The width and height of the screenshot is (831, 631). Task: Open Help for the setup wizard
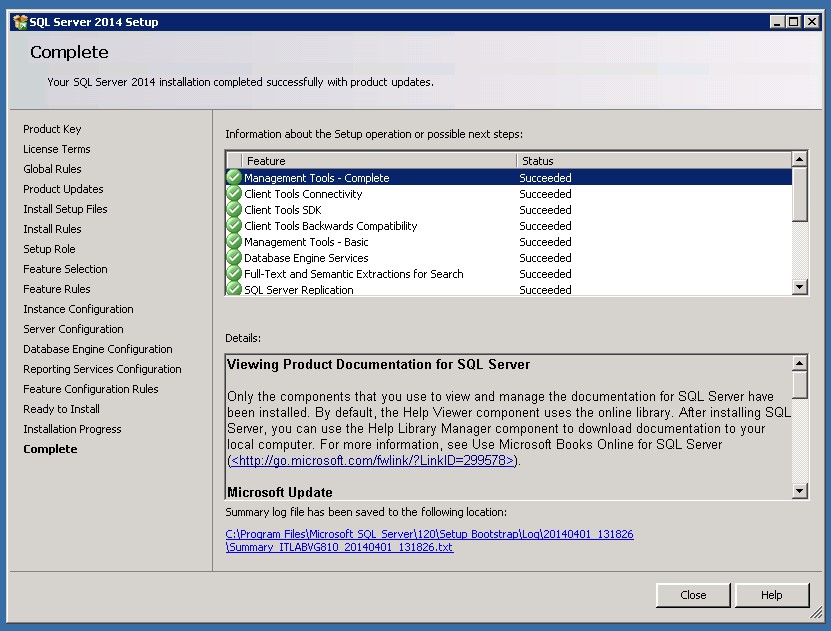point(771,595)
